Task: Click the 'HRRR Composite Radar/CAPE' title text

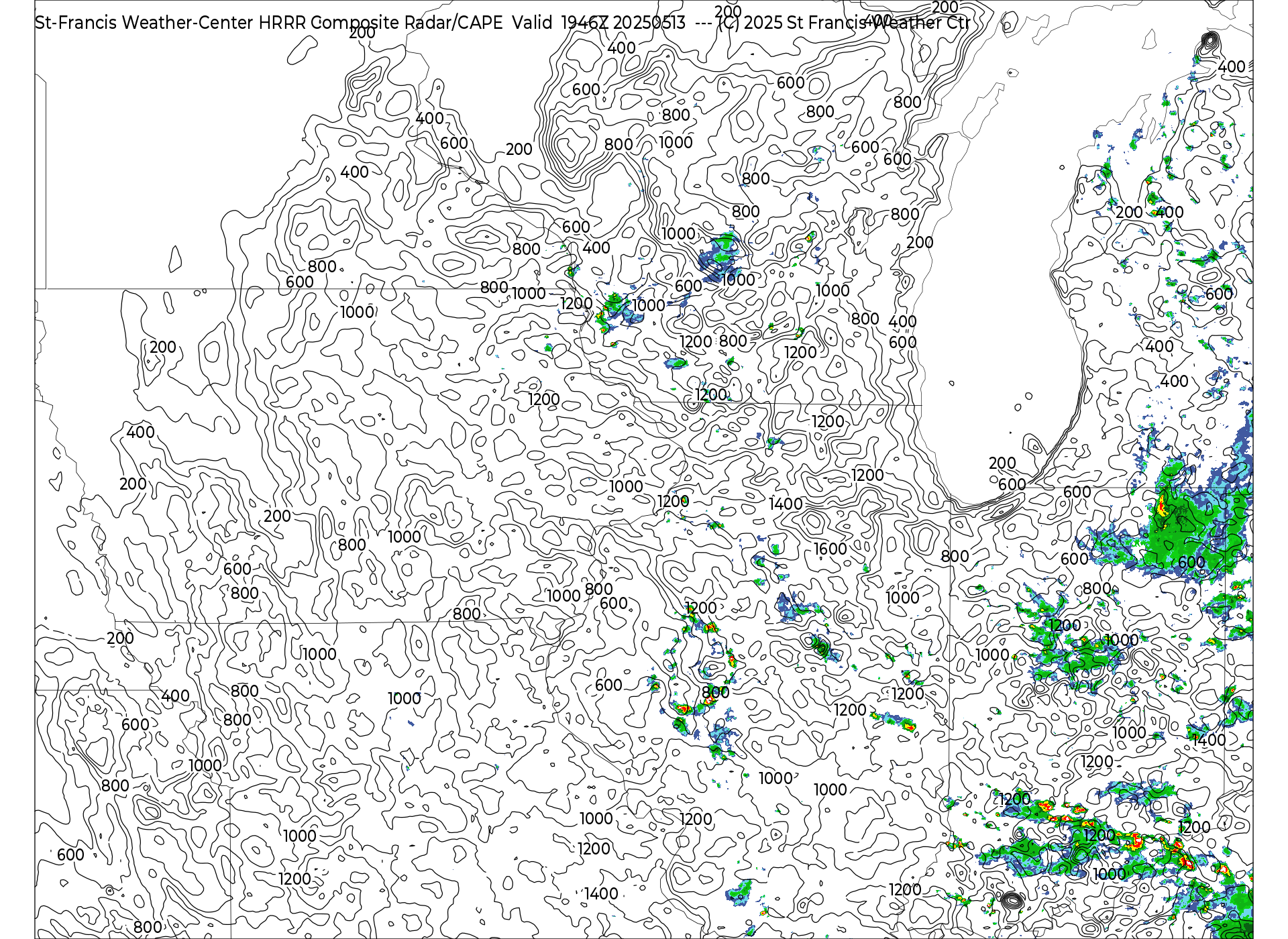Action: coord(381,23)
